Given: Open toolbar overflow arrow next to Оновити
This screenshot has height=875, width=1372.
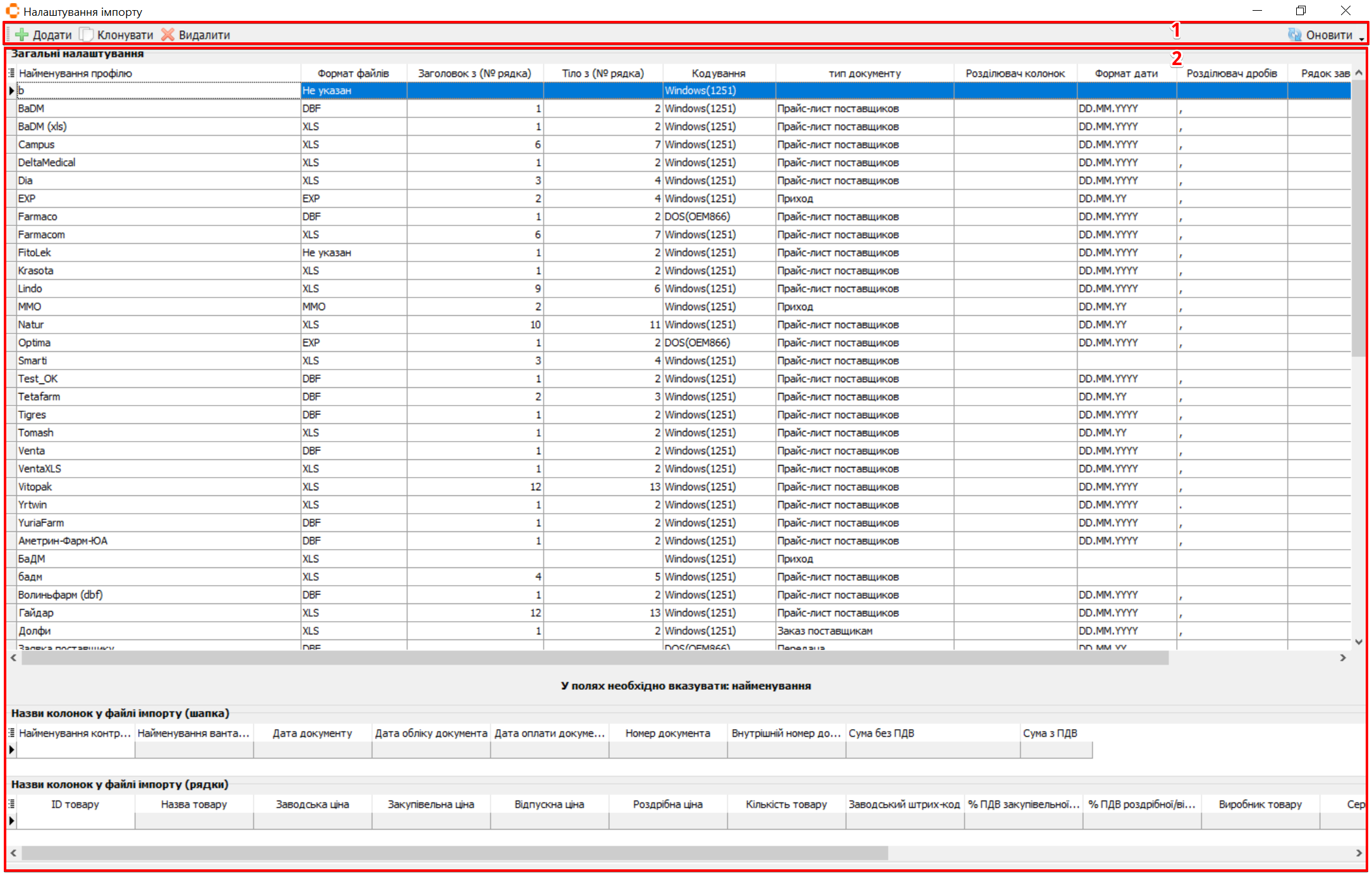Looking at the screenshot, I should [1361, 39].
